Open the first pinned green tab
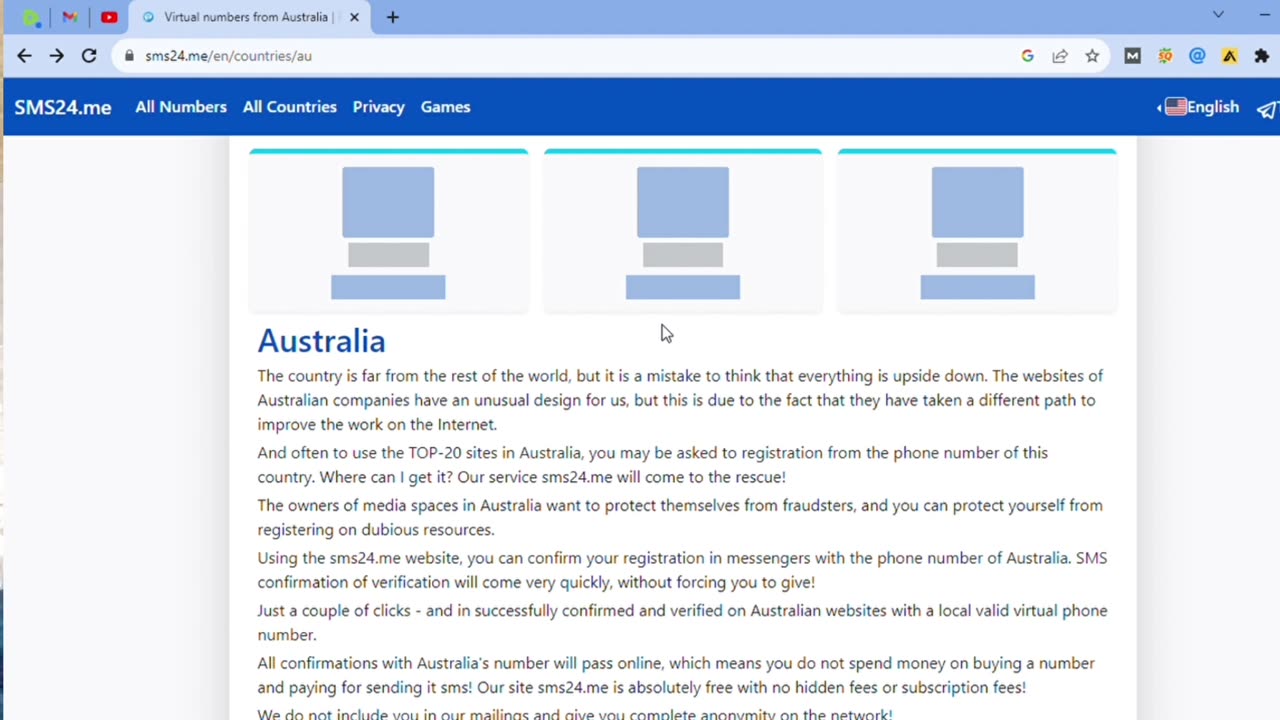This screenshot has height=720, width=1280. coord(30,17)
